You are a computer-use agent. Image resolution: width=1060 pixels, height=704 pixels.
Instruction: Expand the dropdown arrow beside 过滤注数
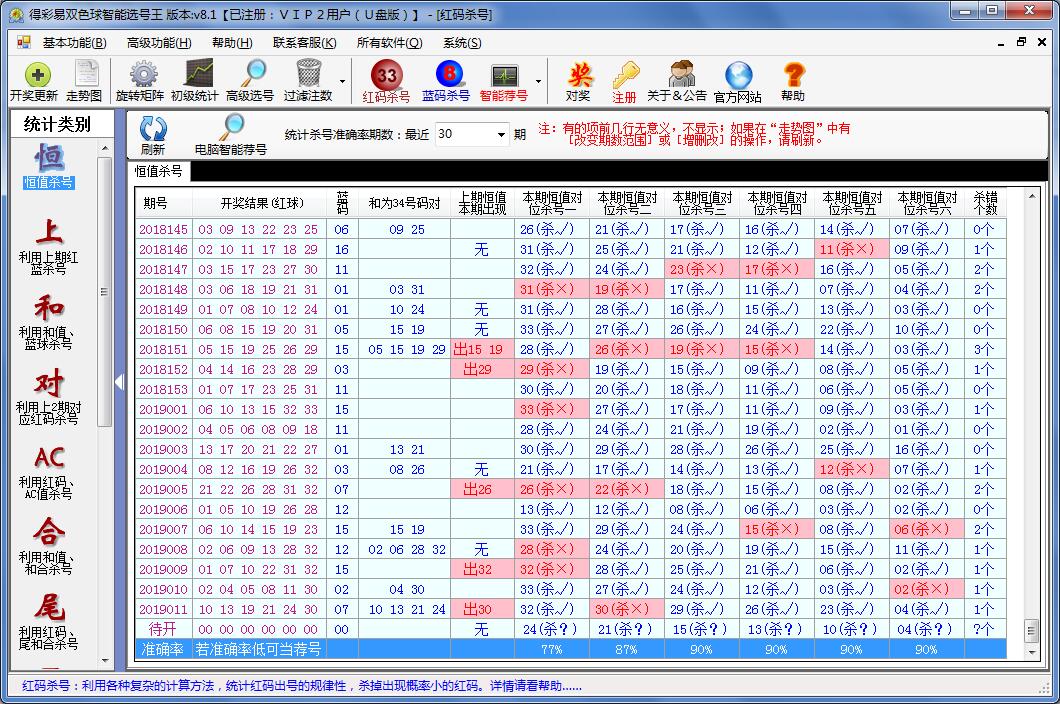340,80
